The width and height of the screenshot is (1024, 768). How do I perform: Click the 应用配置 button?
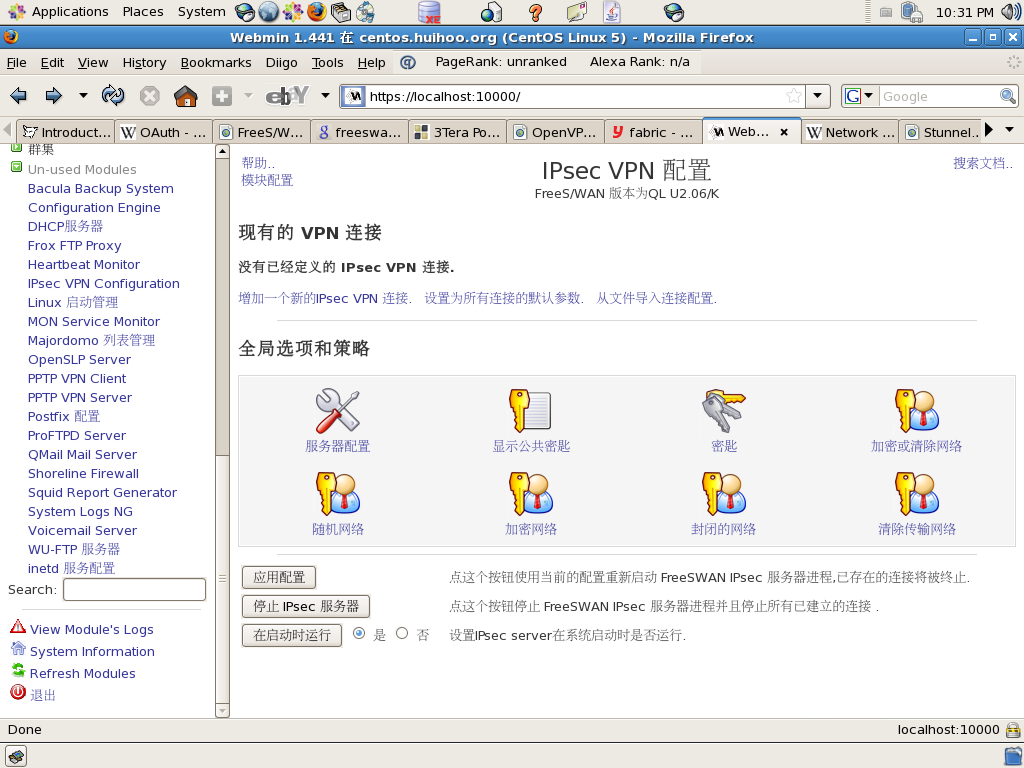279,577
